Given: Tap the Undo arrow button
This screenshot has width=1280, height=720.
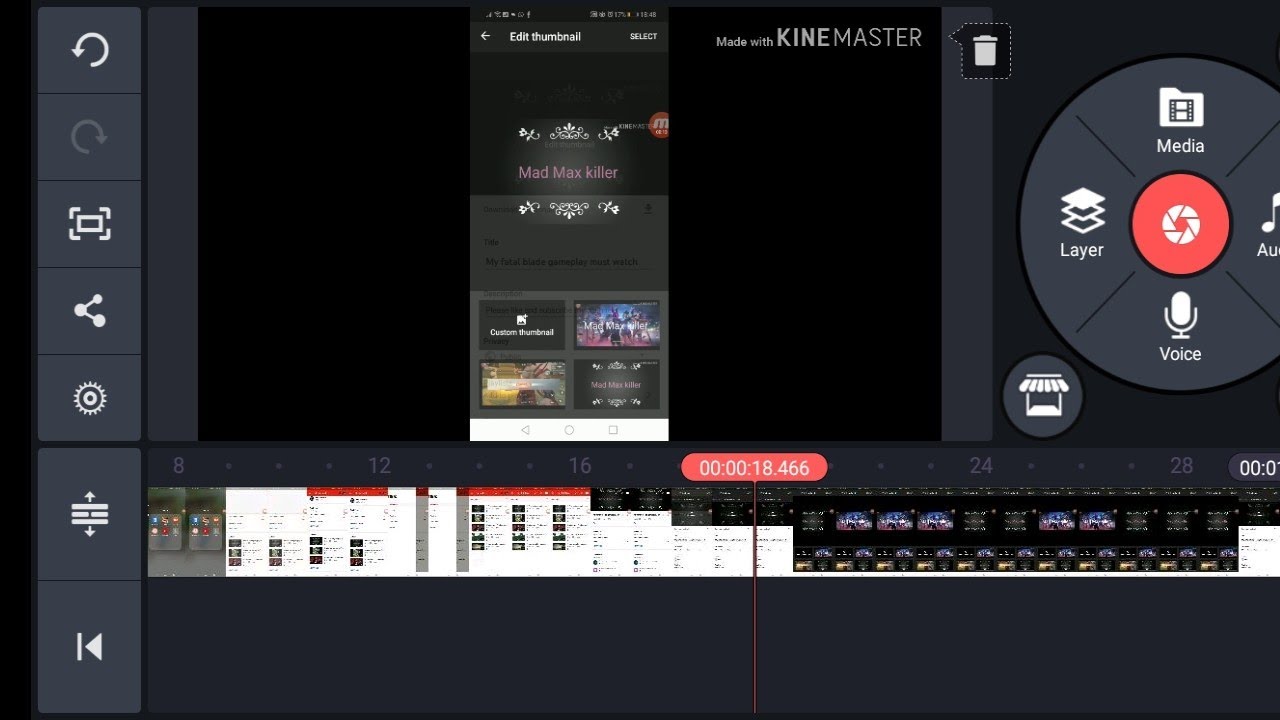Looking at the screenshot, I should (x=89, y=50).
